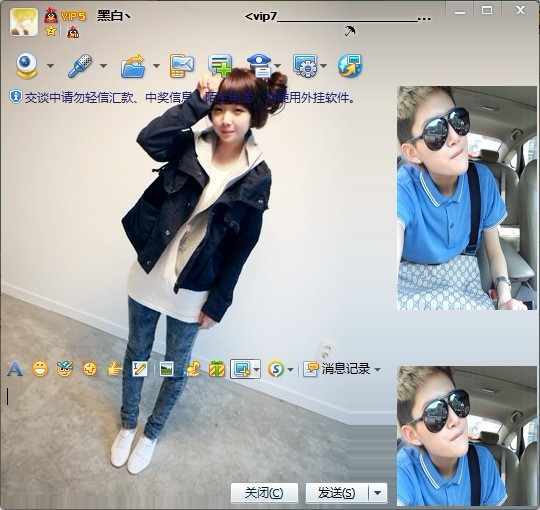The image size is (540, 510).
Task: Choose an emoticon from the smiley face
Action: pos(40,369)
